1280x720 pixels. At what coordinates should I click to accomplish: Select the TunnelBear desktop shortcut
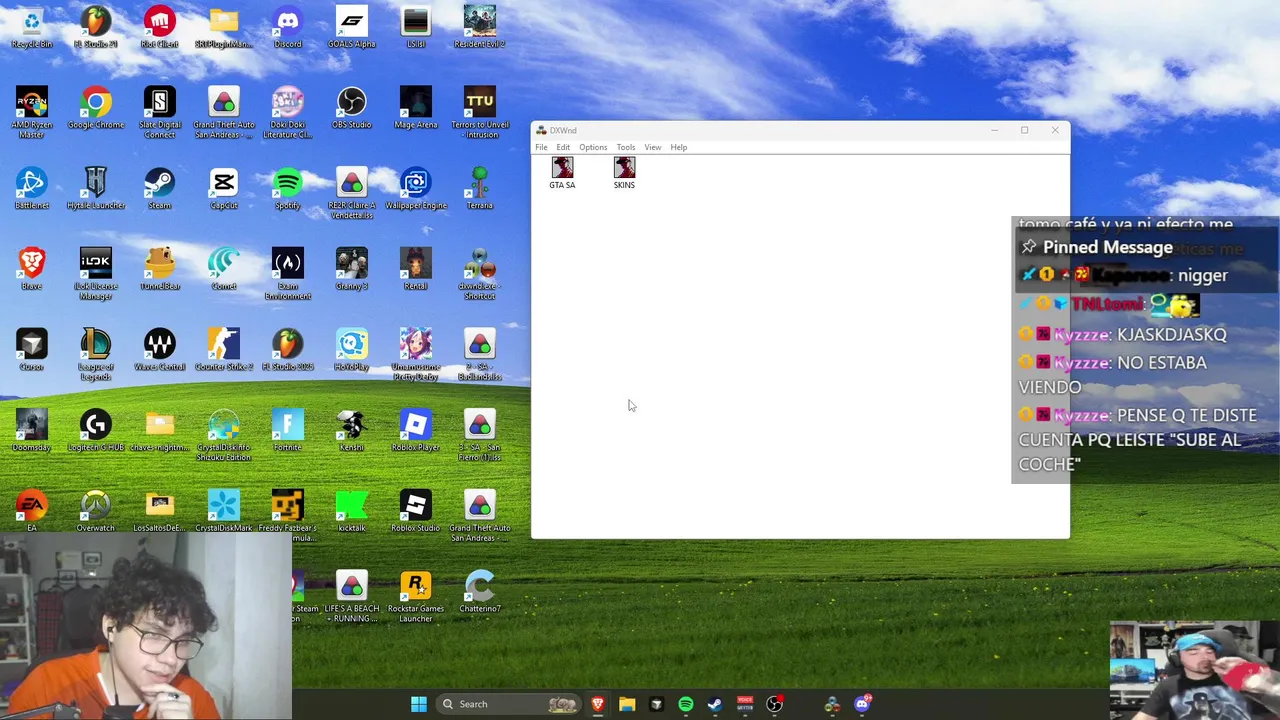[160, 269]
